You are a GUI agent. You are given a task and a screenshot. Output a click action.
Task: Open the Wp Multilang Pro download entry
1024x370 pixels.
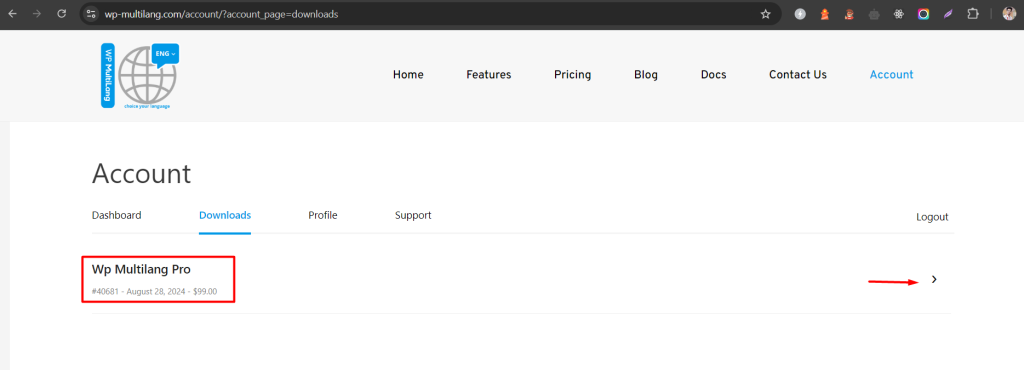point(140,270)
